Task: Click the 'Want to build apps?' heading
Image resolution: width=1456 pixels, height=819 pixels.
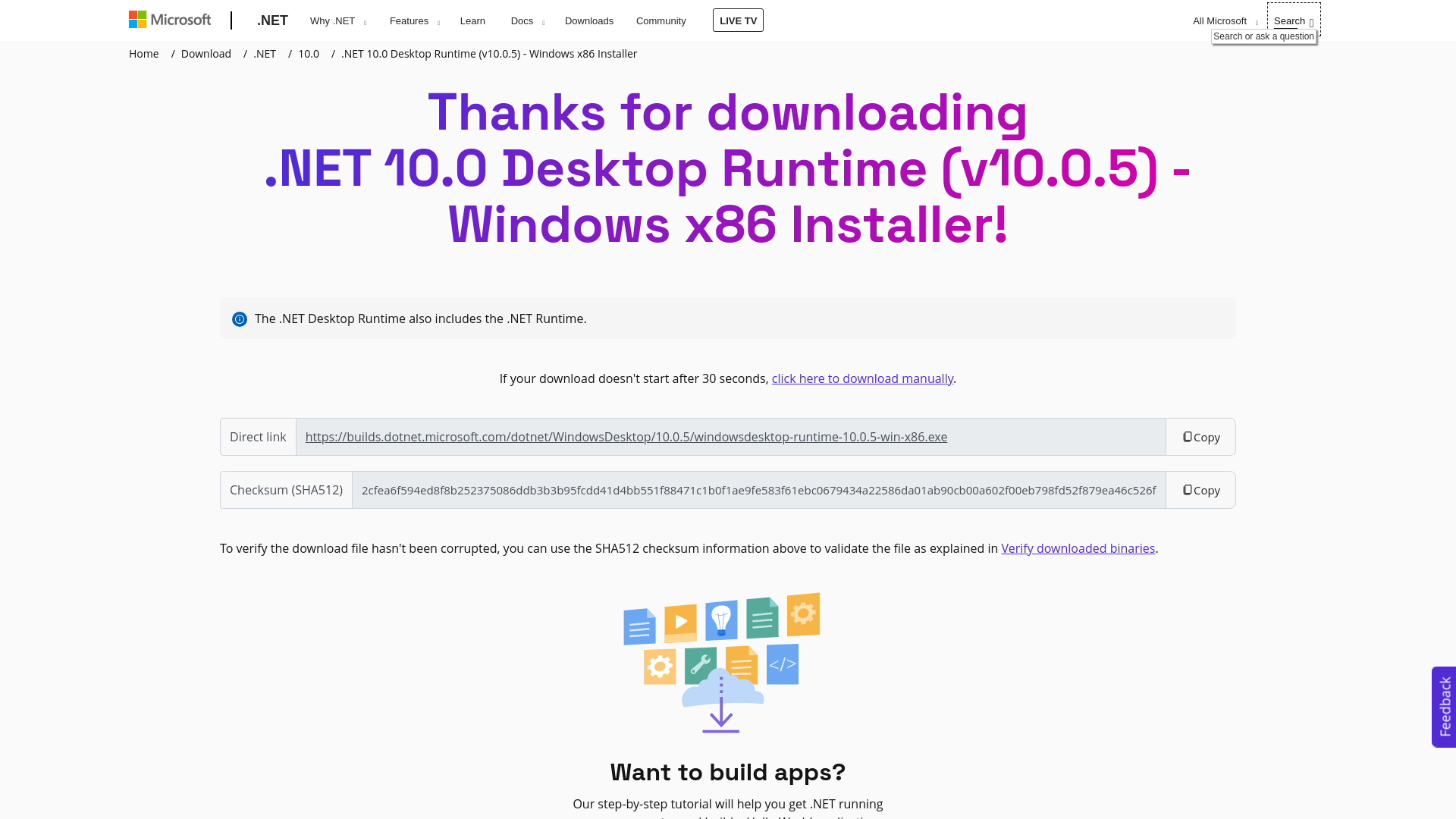Action: pyautogui.click(x=728, y=772)
